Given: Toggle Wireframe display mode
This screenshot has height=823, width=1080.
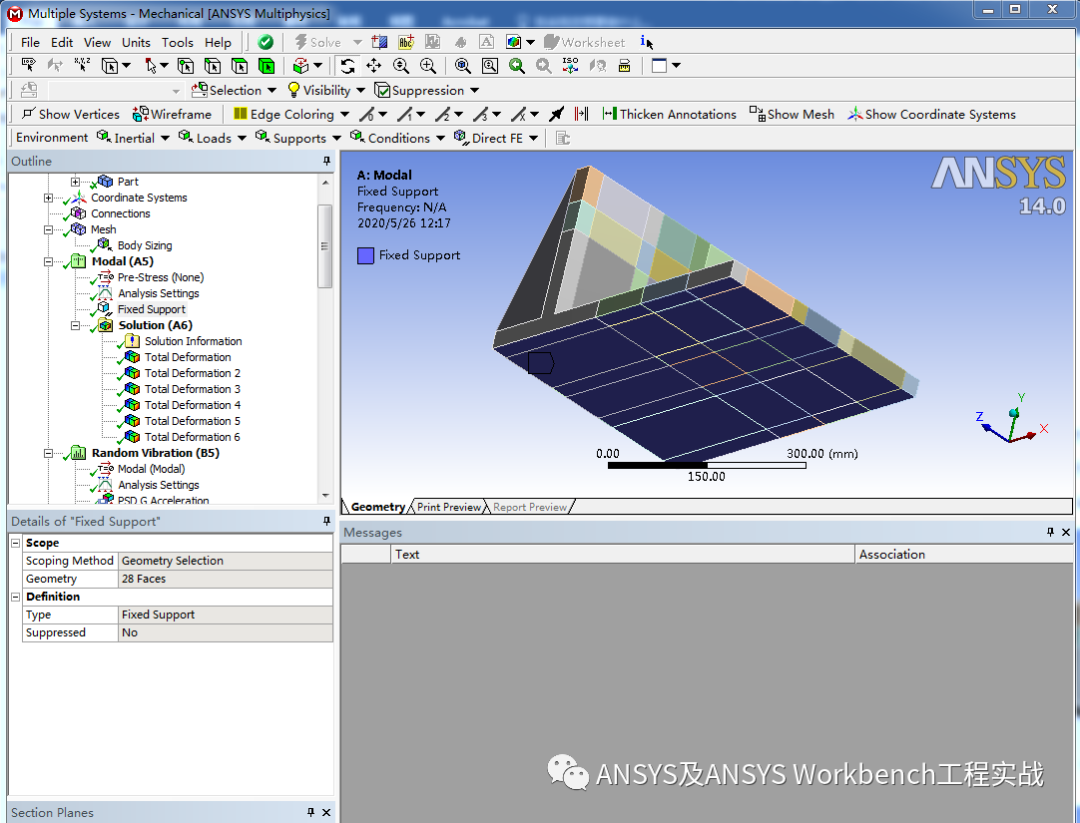Looking at the screenshot, I should pos(172,114).
